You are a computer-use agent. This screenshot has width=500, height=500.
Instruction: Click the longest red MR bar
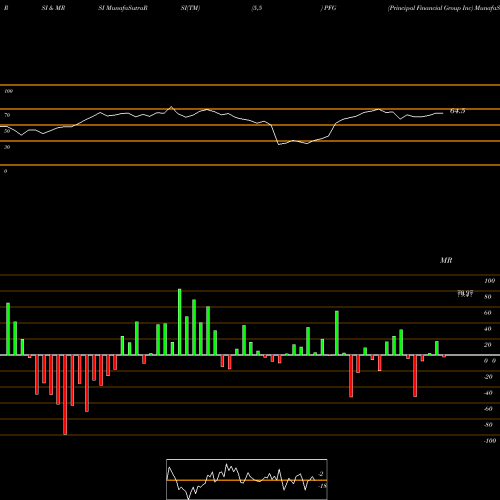pyautogui.click(x=65, y=395)
